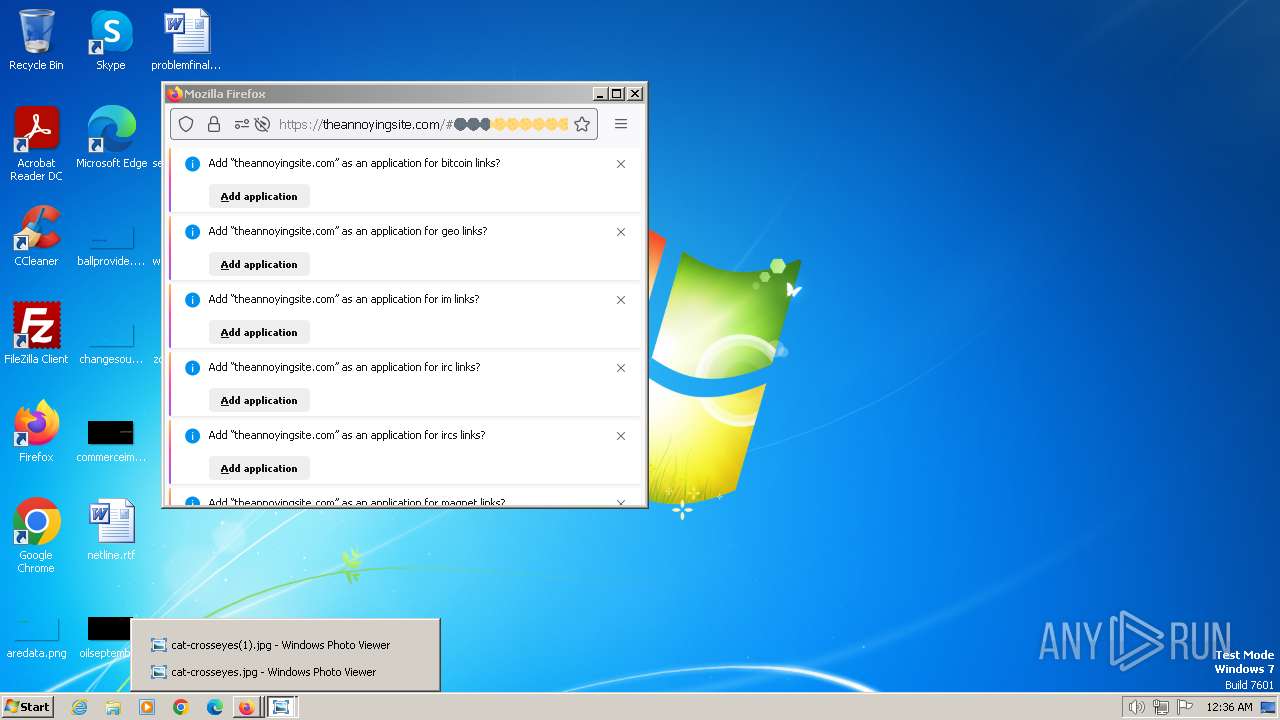Select the commerceim desktop file
Screen dimensions: 1280x720
pyautogui.click(x=111, y=440)
